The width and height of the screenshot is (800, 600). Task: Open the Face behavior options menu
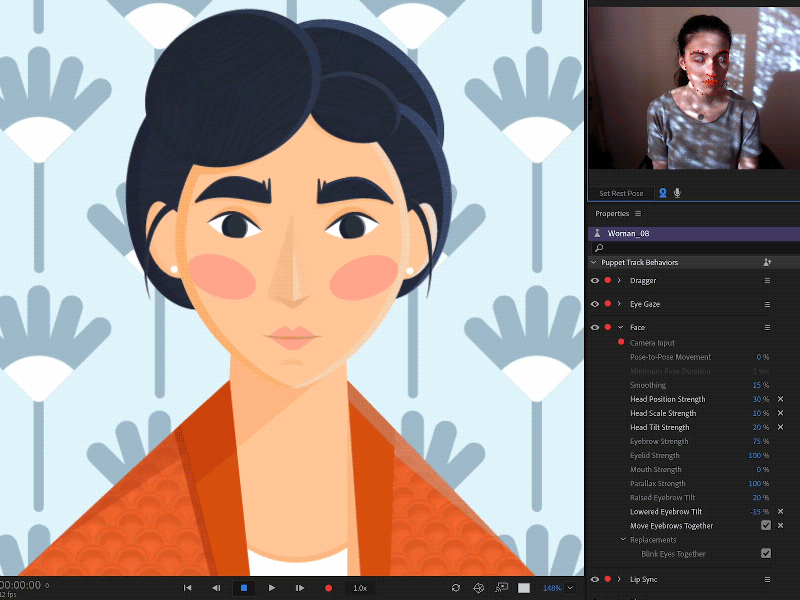767,327
